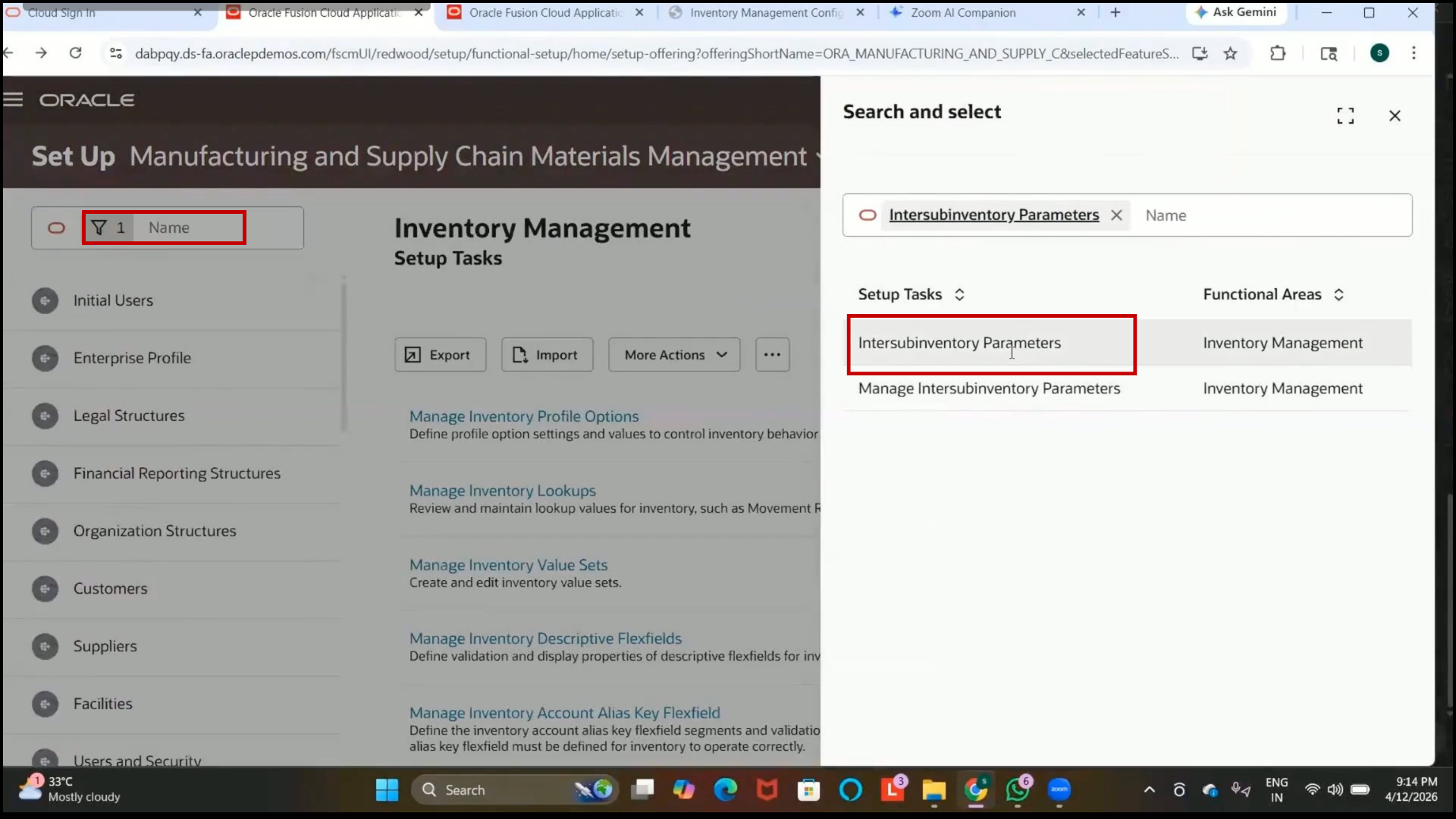This screenshot has width=1456, height=819.
Task: Expand the Search and select panel to fullscreen
Action: [1345, 115]
